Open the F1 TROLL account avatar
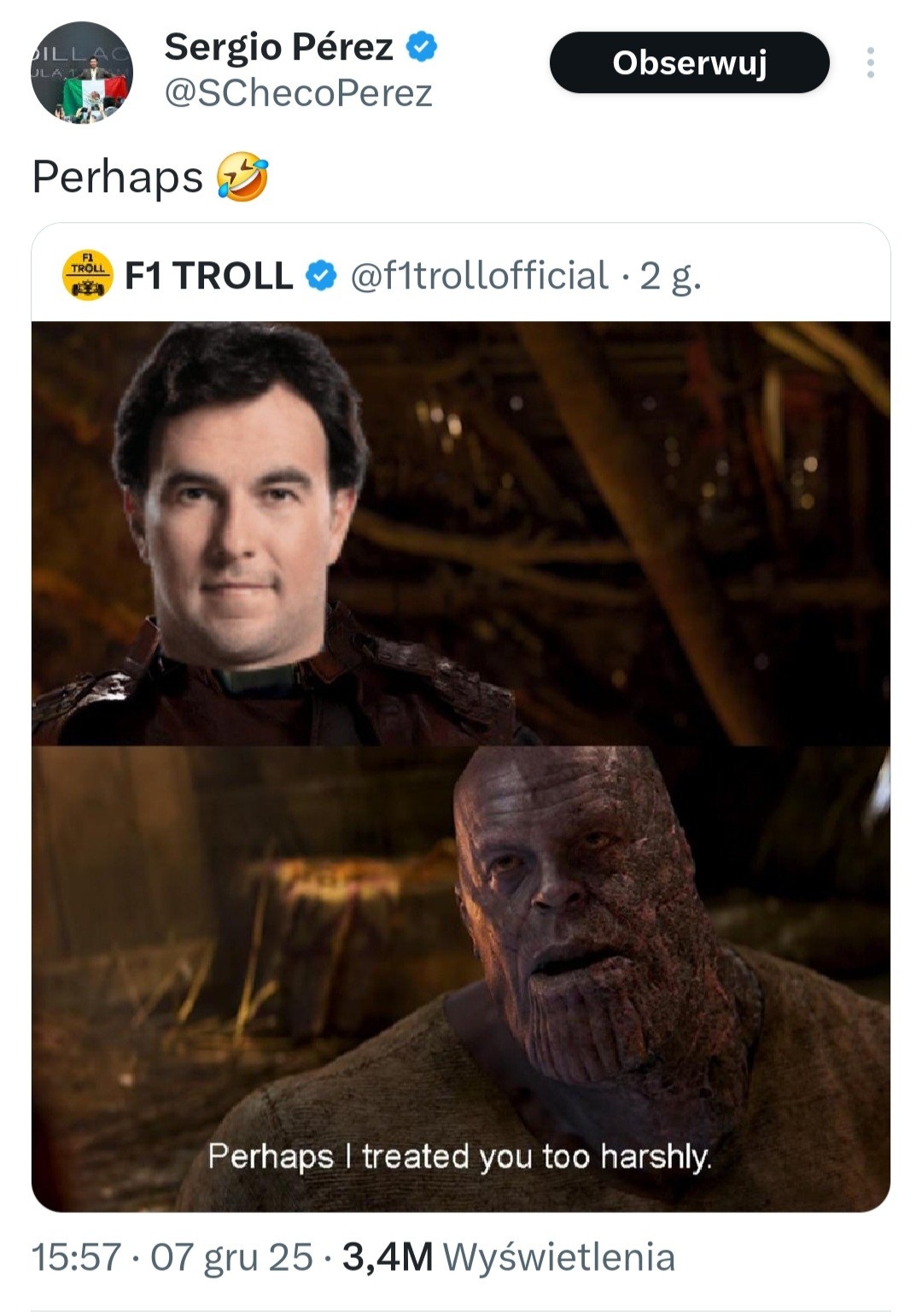Screen dimensions: 922x1316 coord(88,275)
